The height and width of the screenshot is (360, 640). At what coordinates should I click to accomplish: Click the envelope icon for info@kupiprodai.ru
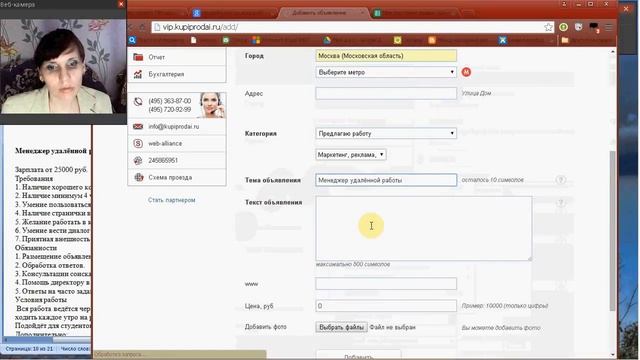pyautogui.click(x=138, y=127)
